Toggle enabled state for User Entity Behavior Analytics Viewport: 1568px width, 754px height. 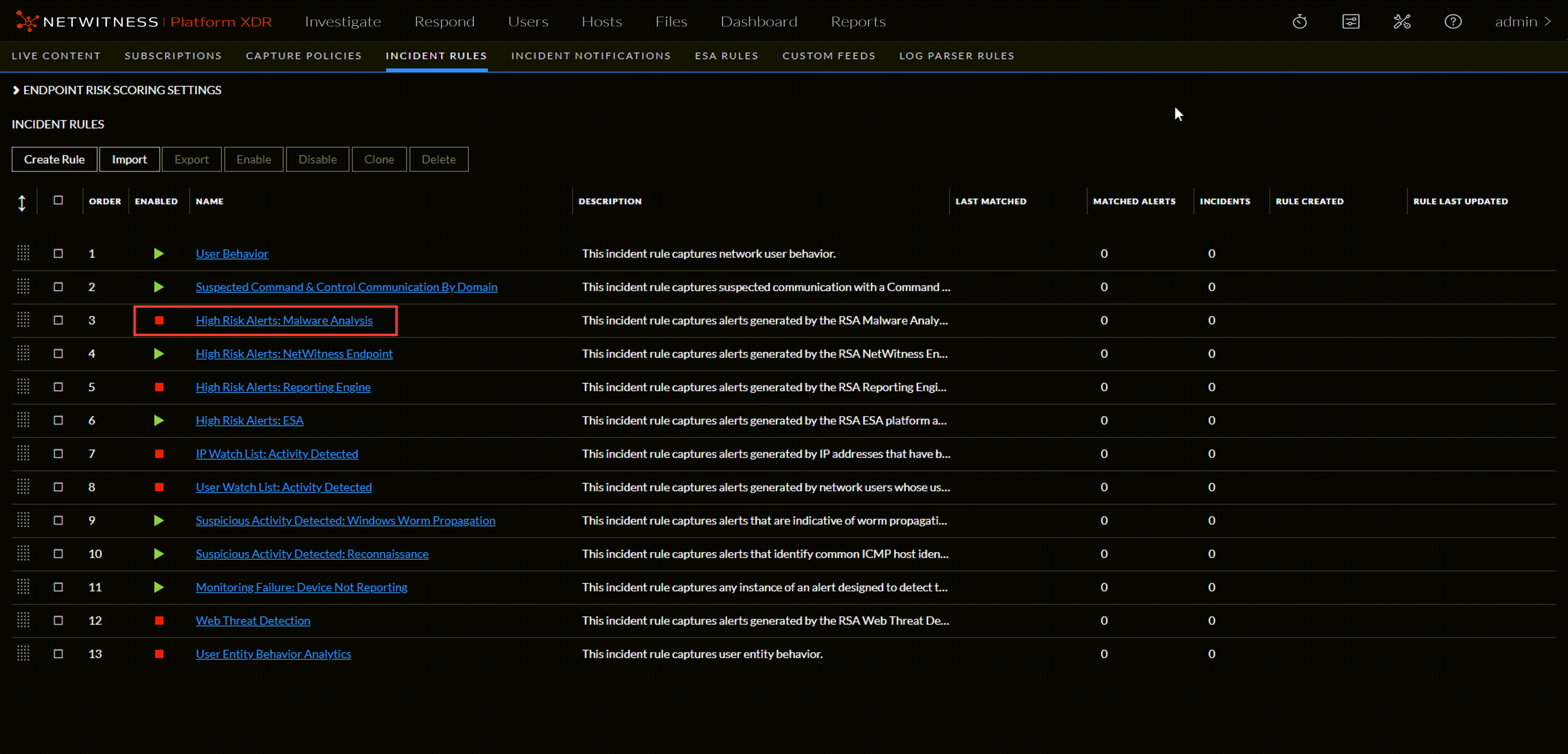[159, 654]
